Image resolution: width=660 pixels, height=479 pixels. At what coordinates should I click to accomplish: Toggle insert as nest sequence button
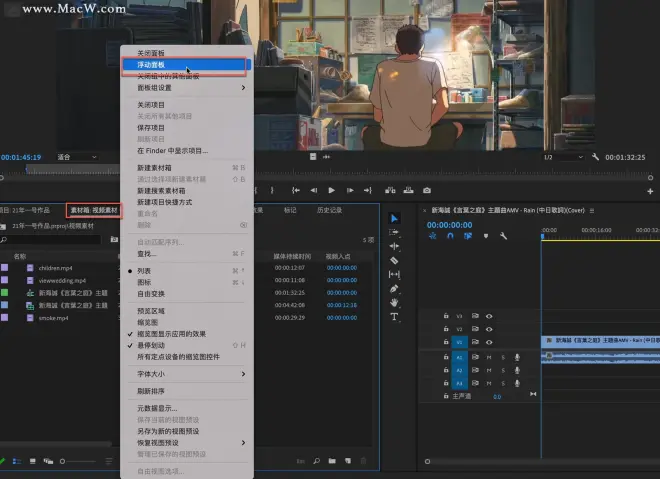[x=432, y=236]
